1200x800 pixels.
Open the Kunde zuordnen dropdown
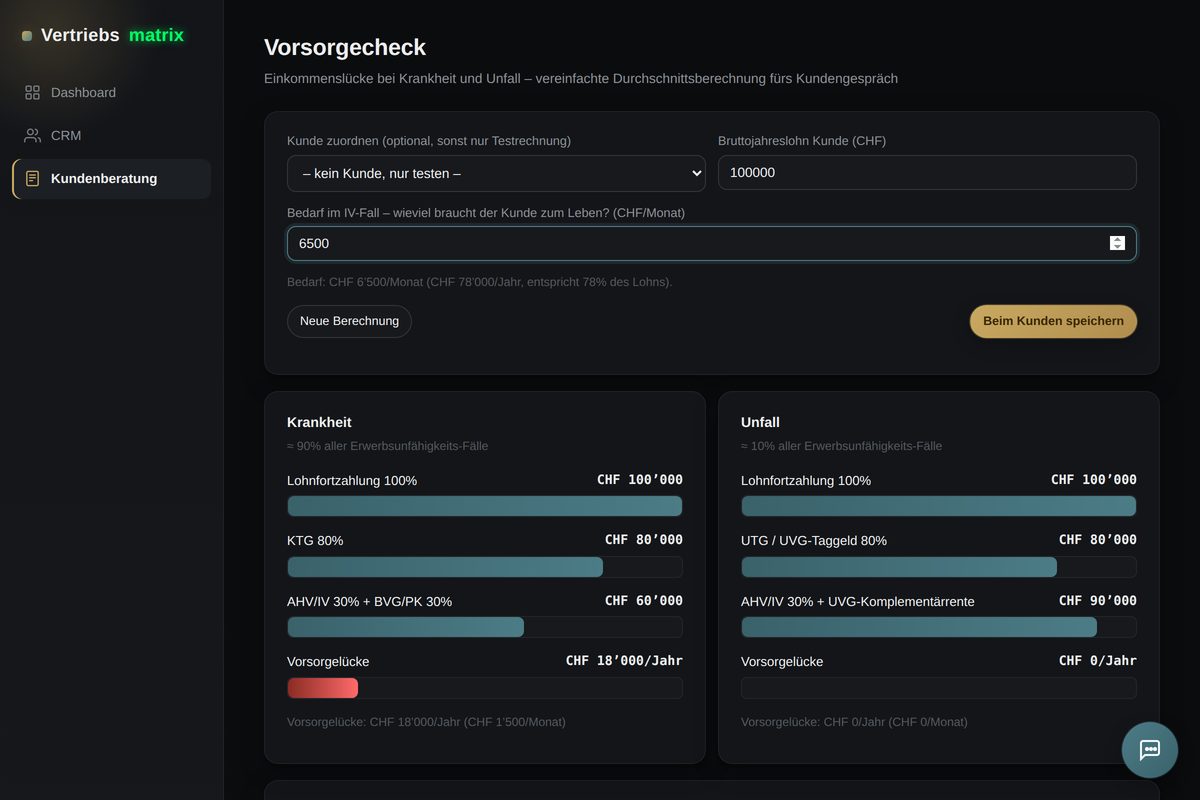496,173
